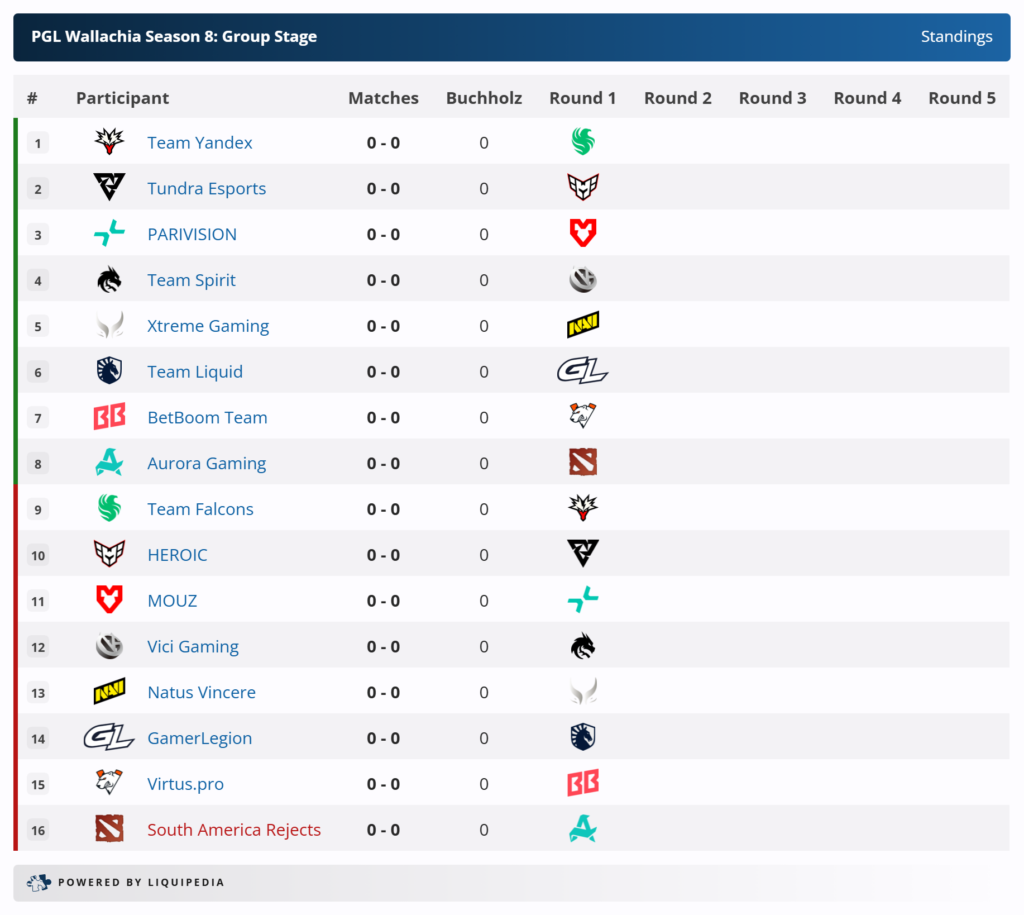Open the Team Spirit link
Viewport: 1024px width, 915px height.
click(x=191, y=280)
